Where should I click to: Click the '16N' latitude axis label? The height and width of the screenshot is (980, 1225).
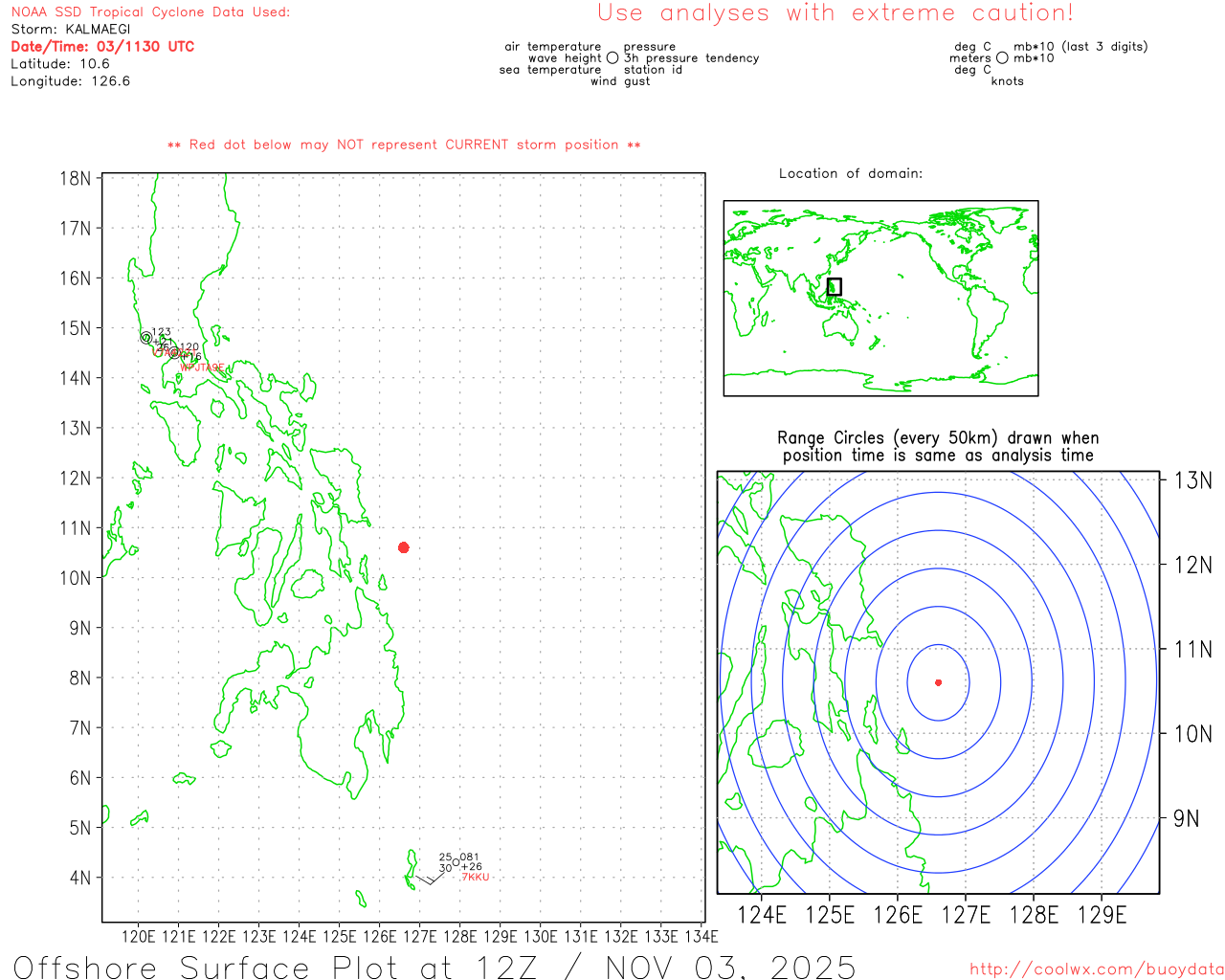76,278
